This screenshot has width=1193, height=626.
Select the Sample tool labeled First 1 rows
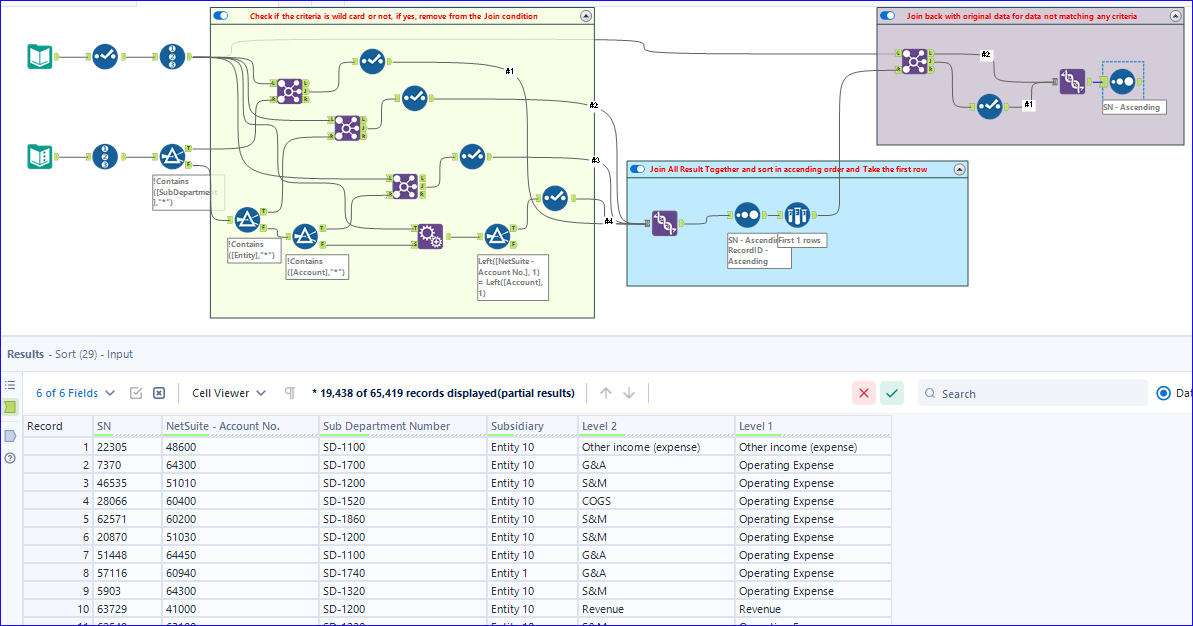(797, 215)
